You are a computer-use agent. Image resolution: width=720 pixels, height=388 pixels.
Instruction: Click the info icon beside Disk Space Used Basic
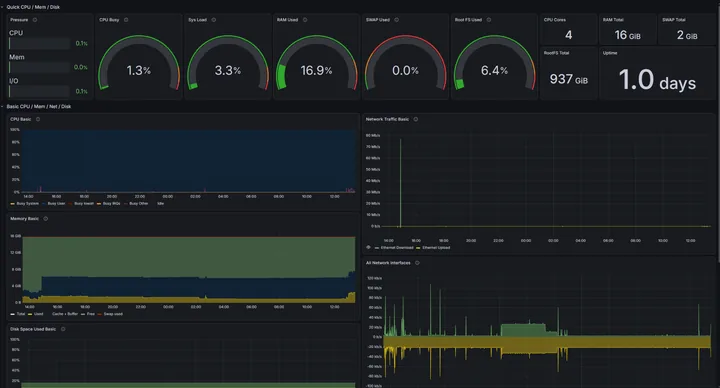[x=63, y=329]
